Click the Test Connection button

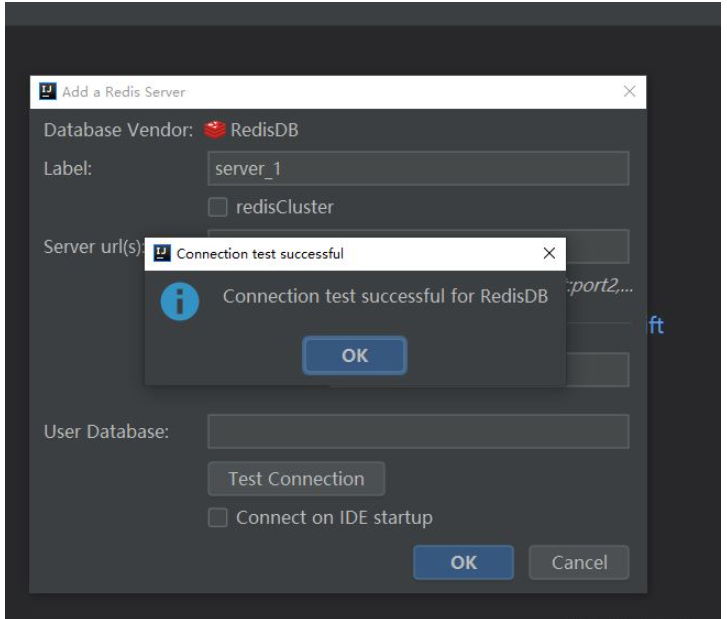tap(296, 479)
